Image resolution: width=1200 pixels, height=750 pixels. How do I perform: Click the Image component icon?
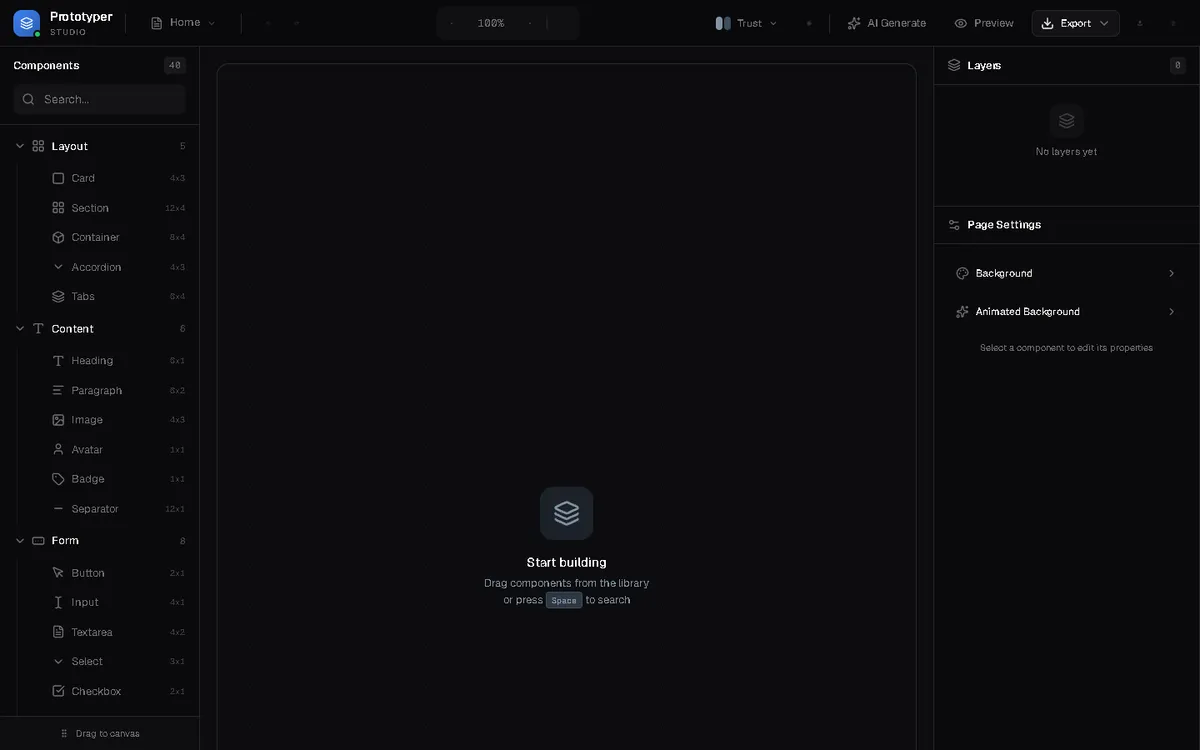58,420
